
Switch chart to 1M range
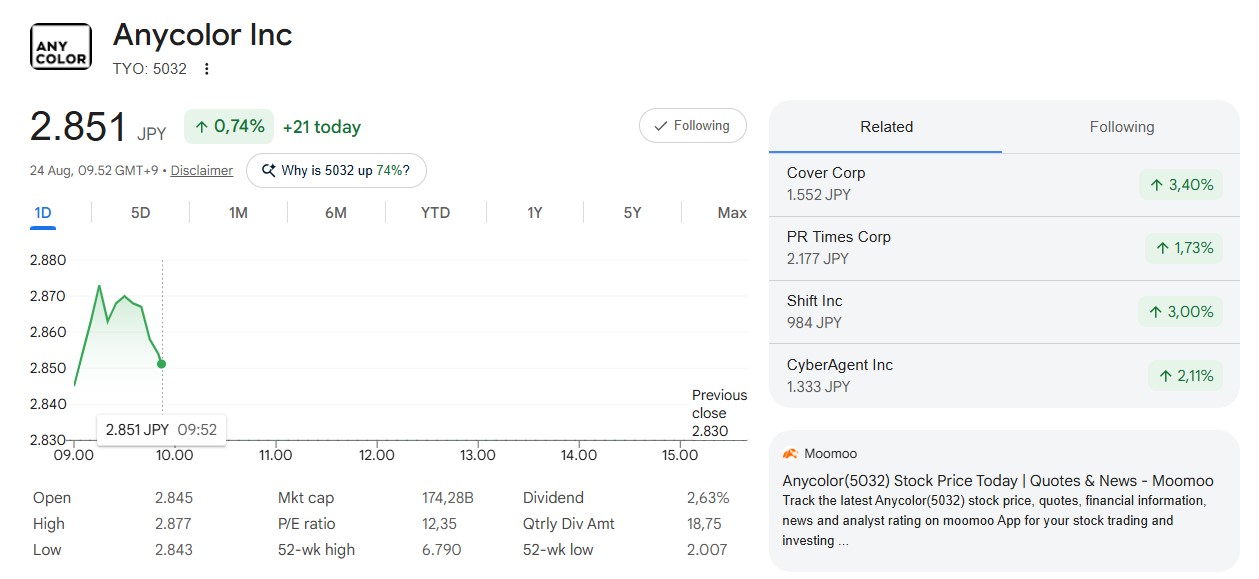(238, 213)
